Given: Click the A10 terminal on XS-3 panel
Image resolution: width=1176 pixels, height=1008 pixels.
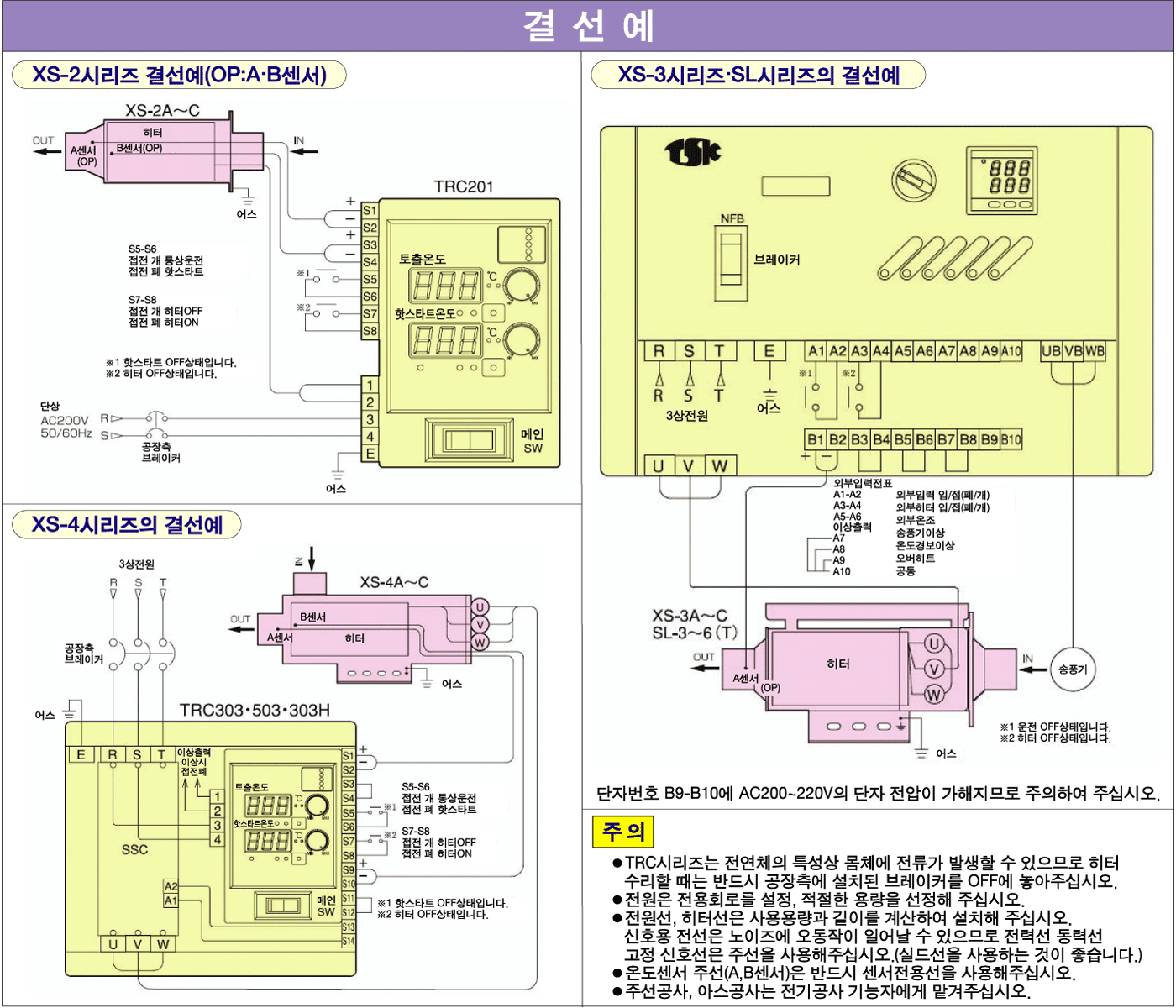Looking at the screenshot, I should click(1011, 351).
